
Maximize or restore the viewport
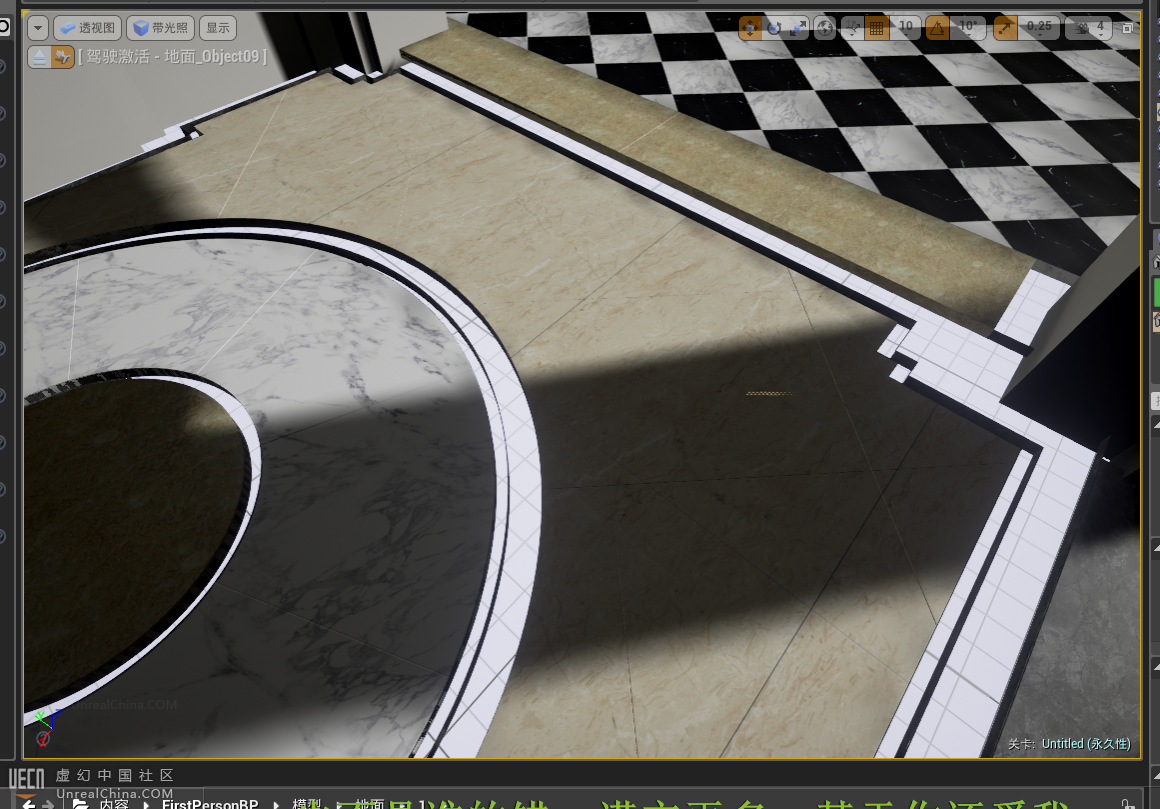click(x=1127, y=28)
